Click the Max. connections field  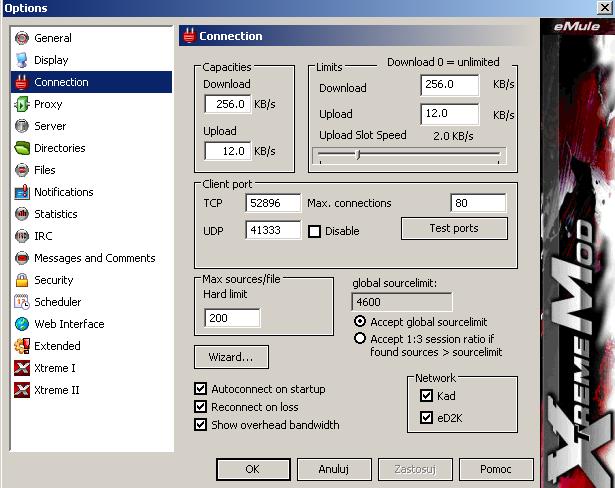tap(478, 203)
